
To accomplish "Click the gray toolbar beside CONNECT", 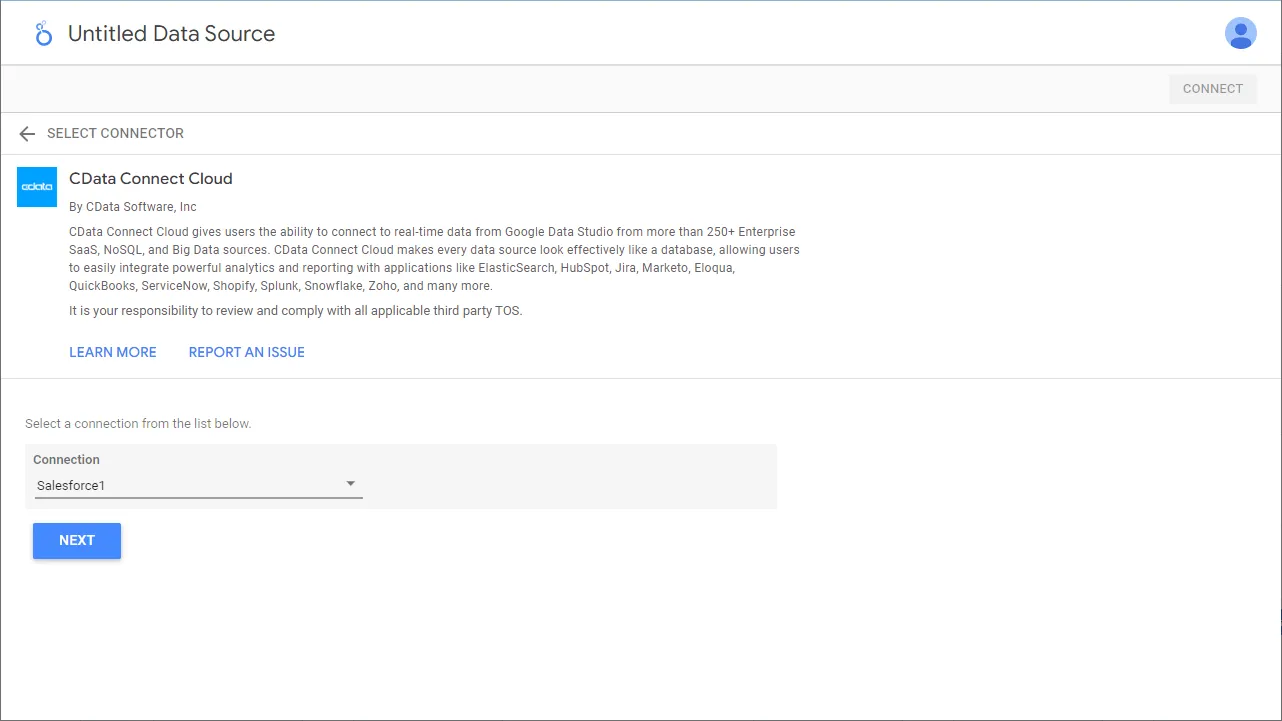I will 600,89.
